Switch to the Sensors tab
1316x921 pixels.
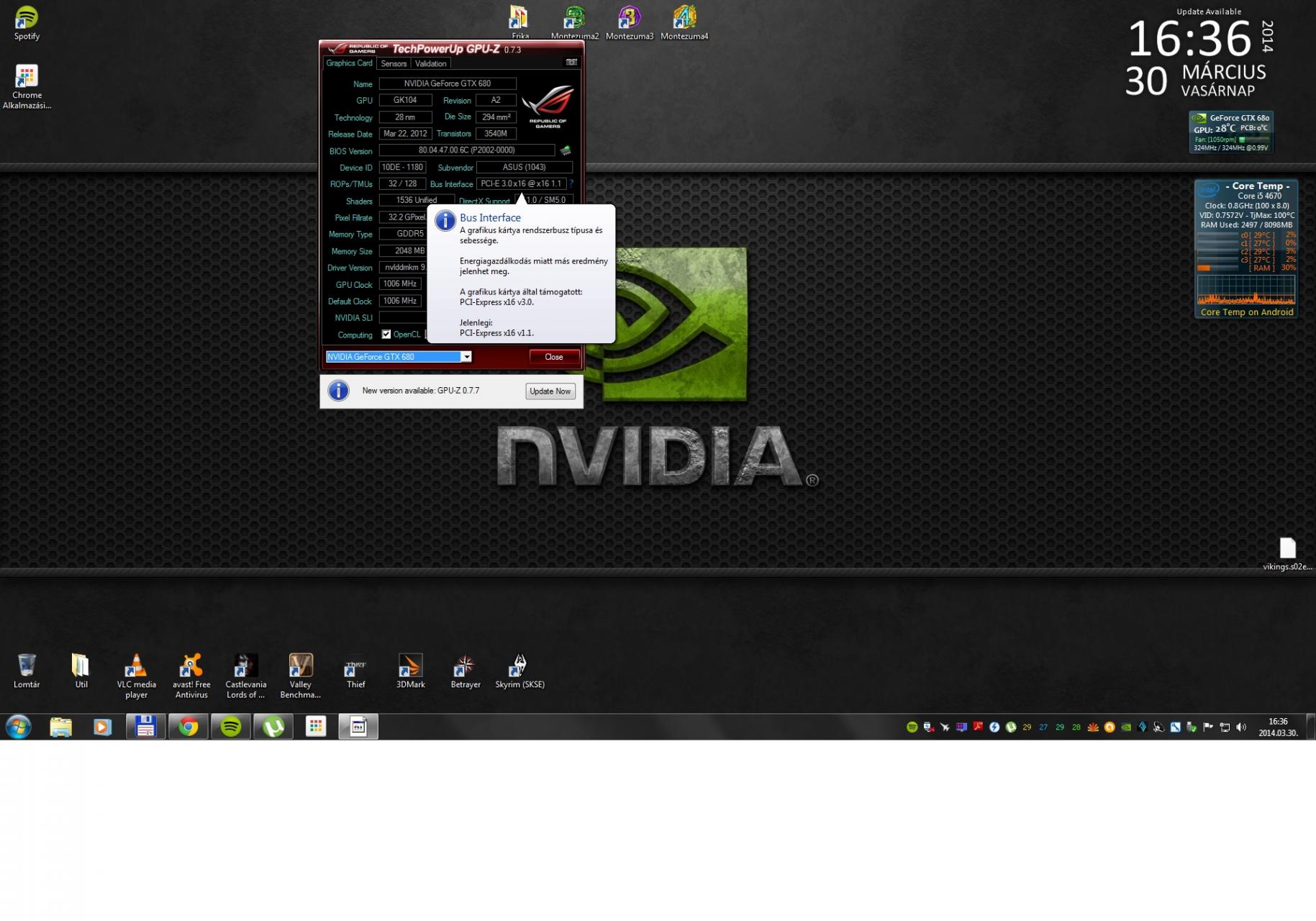click(x=394, y=63)
